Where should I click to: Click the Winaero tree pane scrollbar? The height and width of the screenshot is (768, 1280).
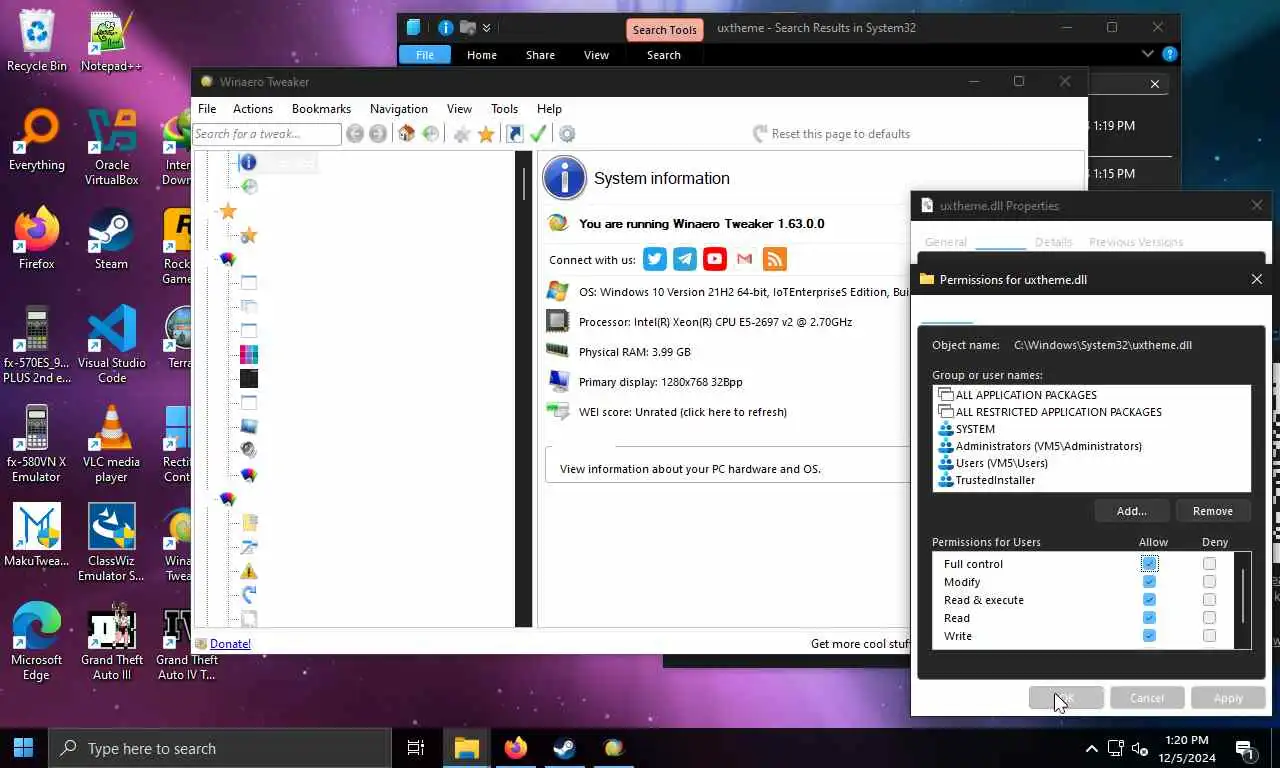pyautogui.click(x=524, y=390)
